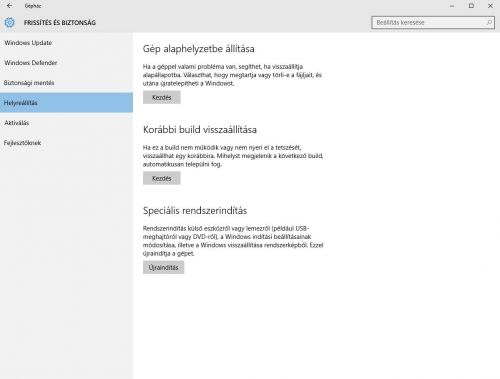Select Biztonsági mentés in sidebar
The height and width of the screenshot is (379, 500).
(66, 83)
